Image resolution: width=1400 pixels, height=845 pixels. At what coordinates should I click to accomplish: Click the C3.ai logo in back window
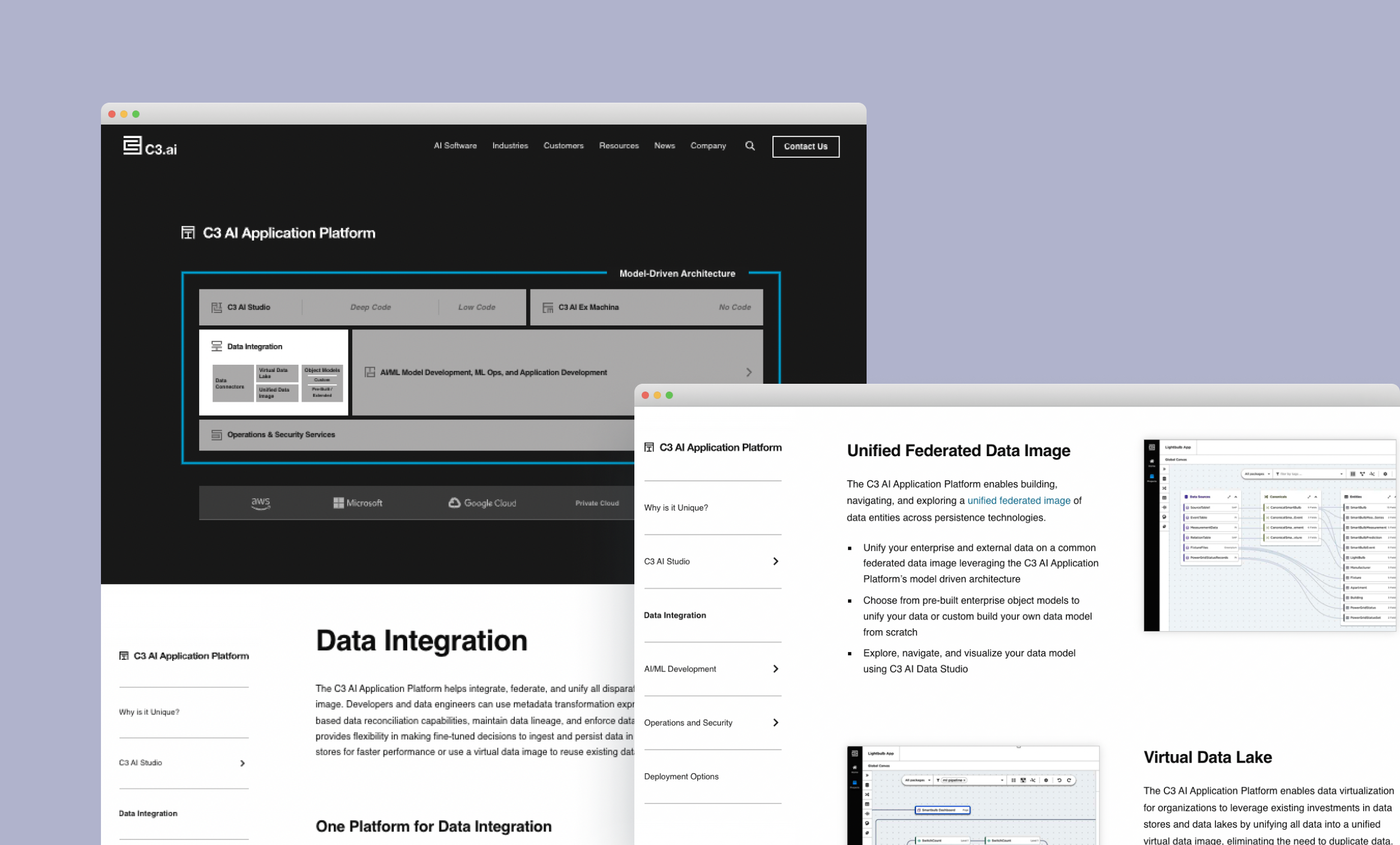150,146
